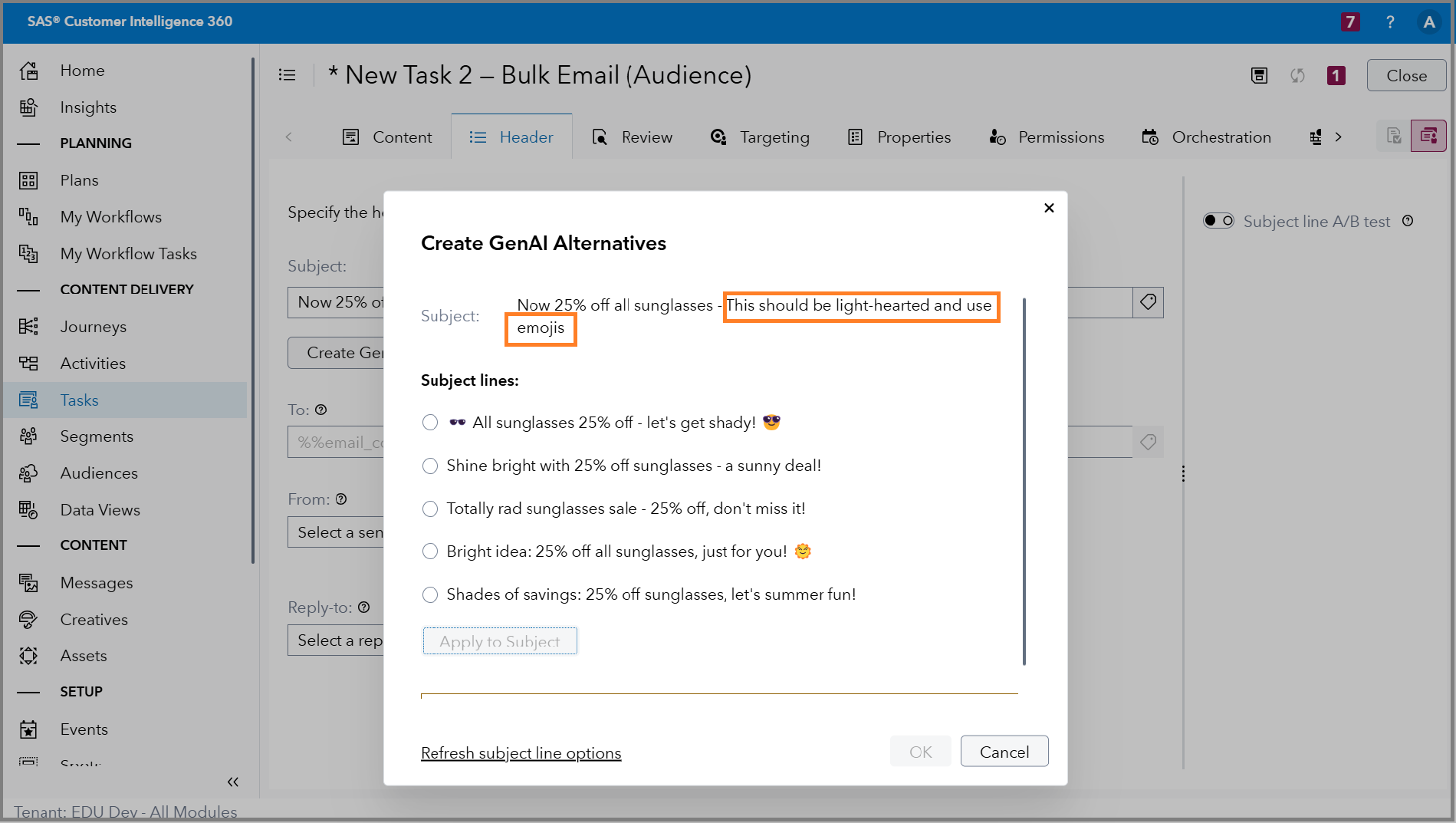Image resolution: width=1456 pixels, height=823 pixels.
Task: Click the notifications badge showing 7
Action: [x=1350, y=21]
